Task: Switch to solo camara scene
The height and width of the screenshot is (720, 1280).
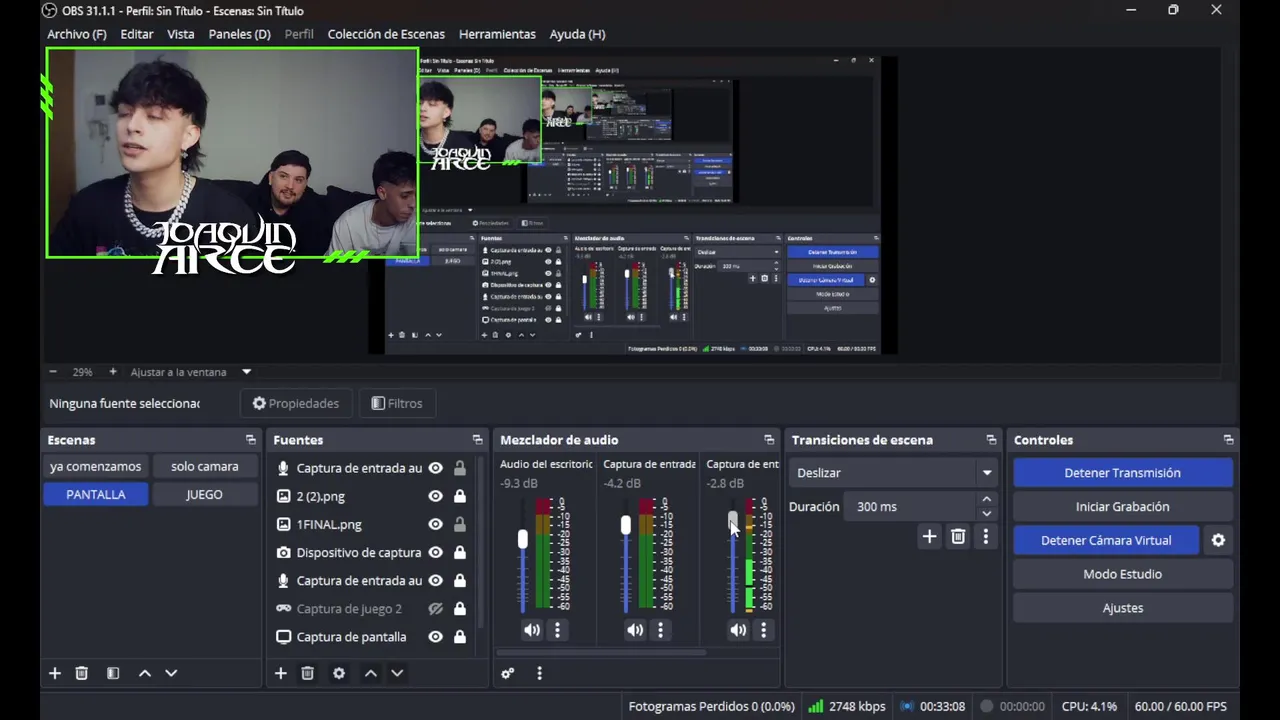Action: [204, 466]
